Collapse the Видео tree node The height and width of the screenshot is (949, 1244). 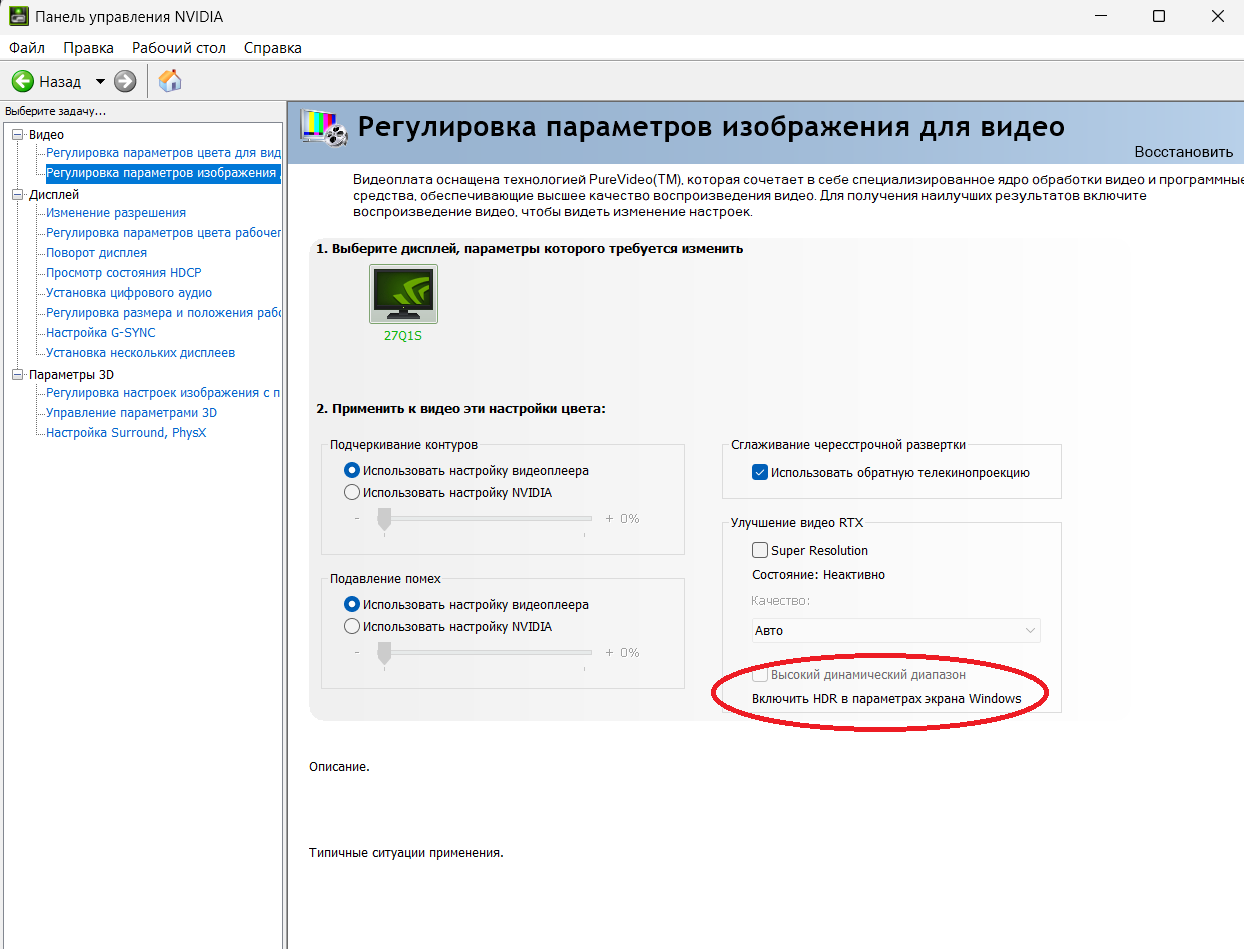[17, 135]
